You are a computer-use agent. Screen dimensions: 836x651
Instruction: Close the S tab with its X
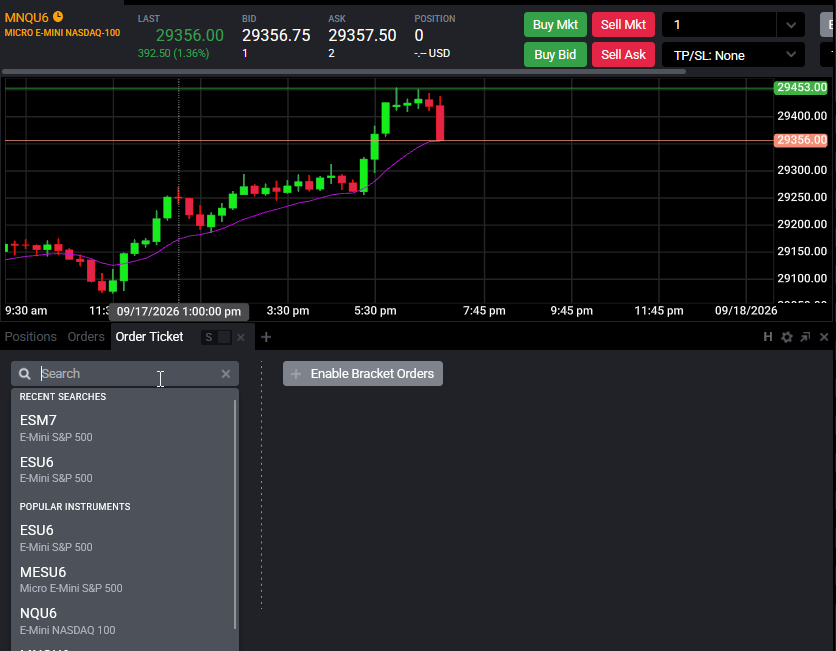240,337
